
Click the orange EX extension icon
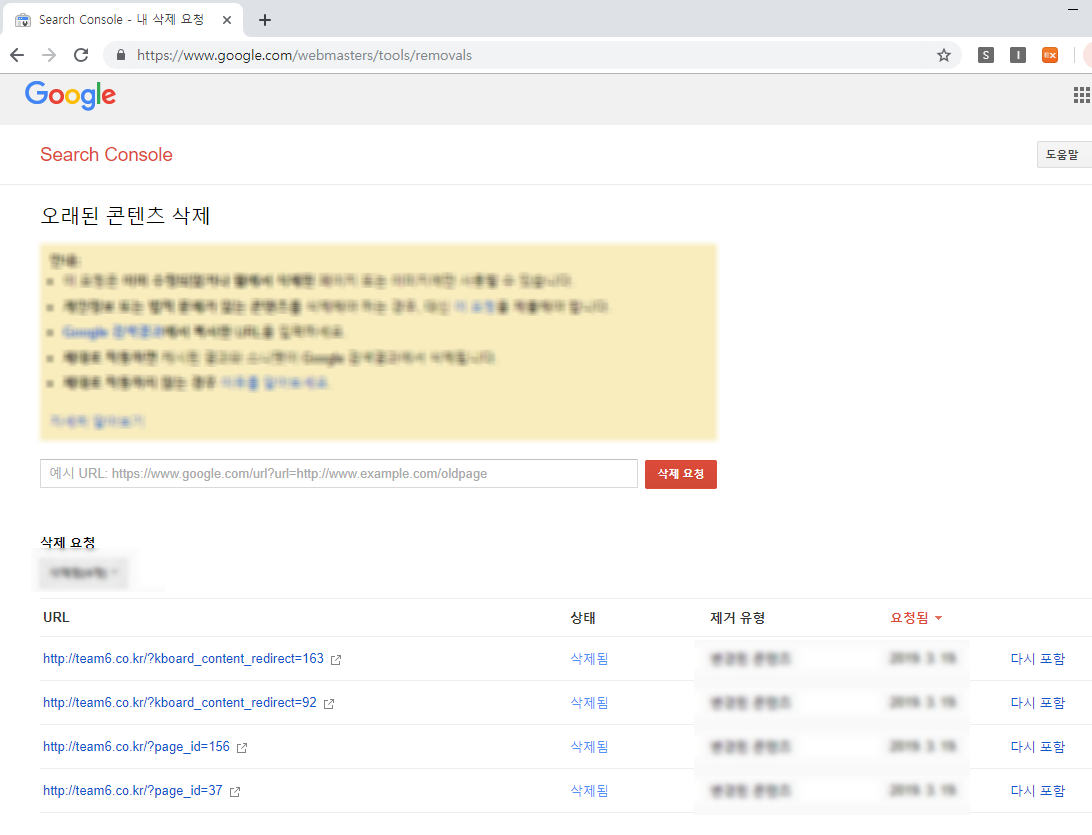pyautogui.click(x=1049, y=55)
